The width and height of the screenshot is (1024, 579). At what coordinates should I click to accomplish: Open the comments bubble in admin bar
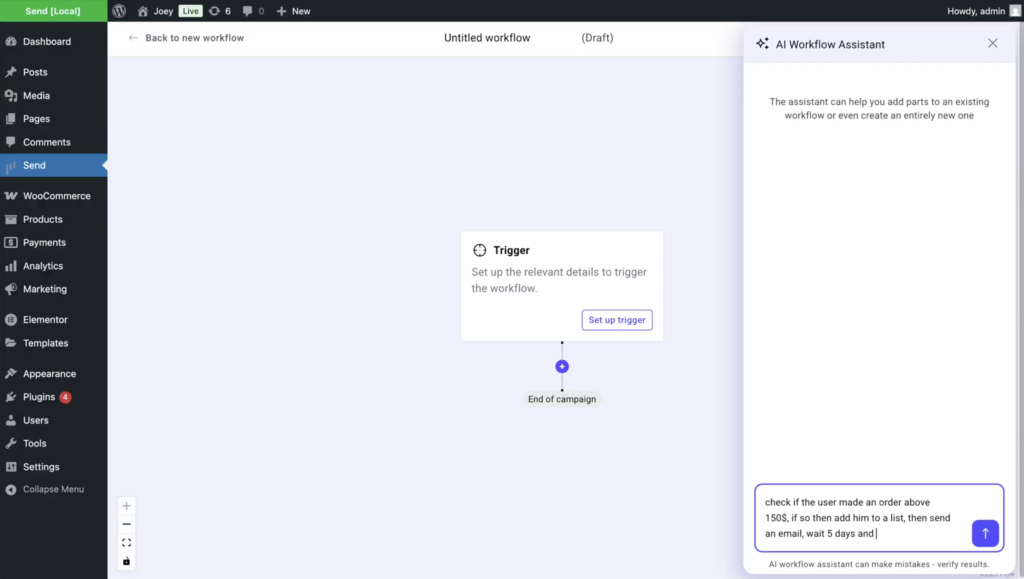tap(253, 11)
